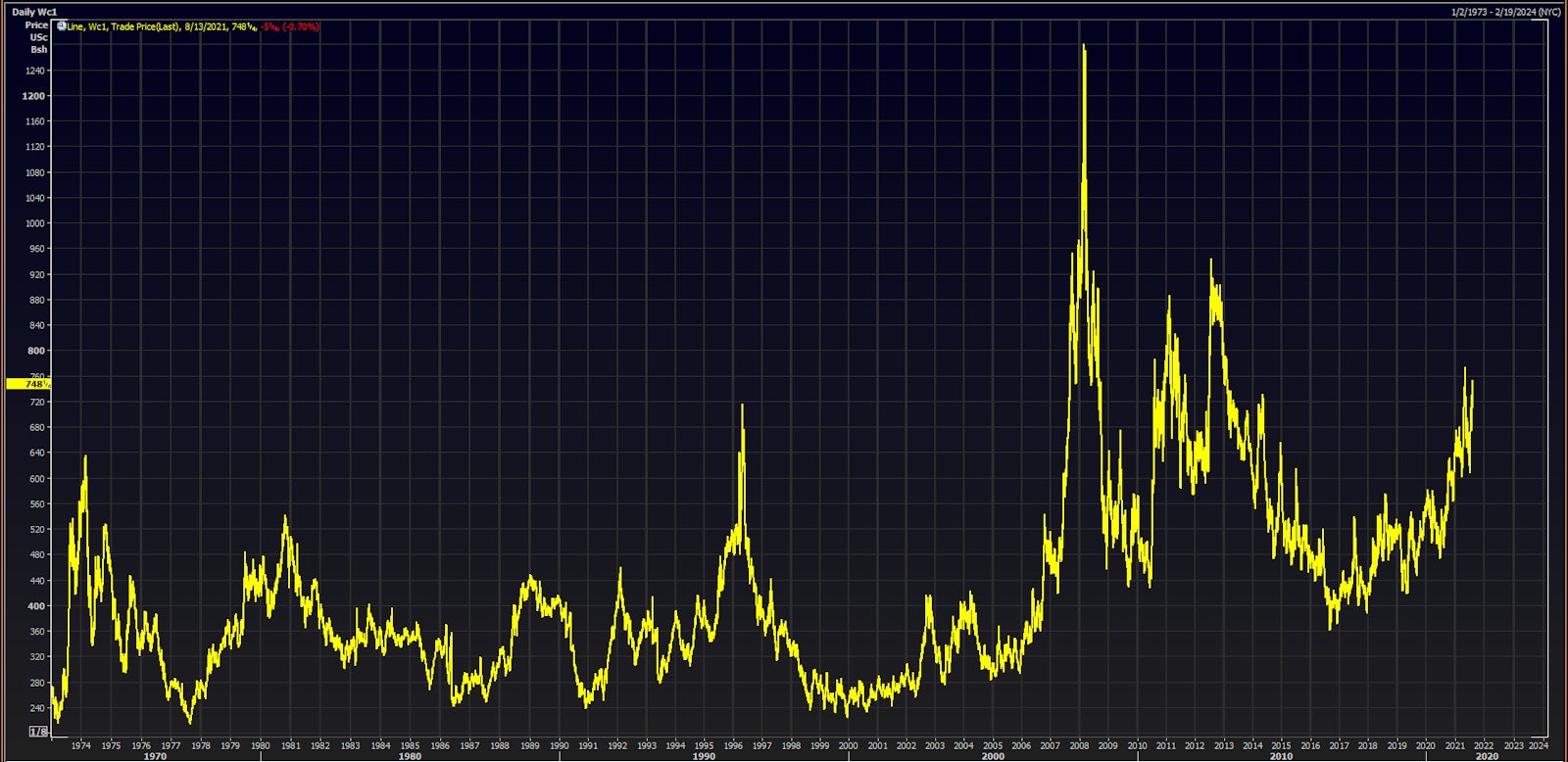Click the 2020 decade label below the time axis
Screen dimensions: 1568x762
point(1487,756)
